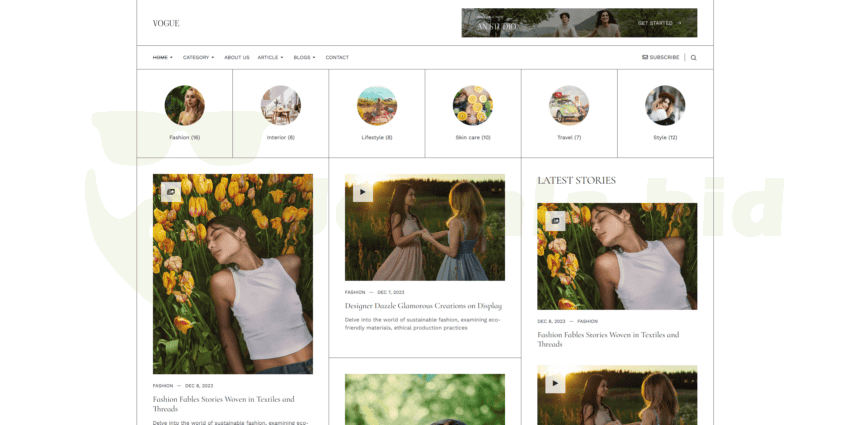Click the gallery icon on tulip post
Screen dimensions: 850x425
click(171, 191)
